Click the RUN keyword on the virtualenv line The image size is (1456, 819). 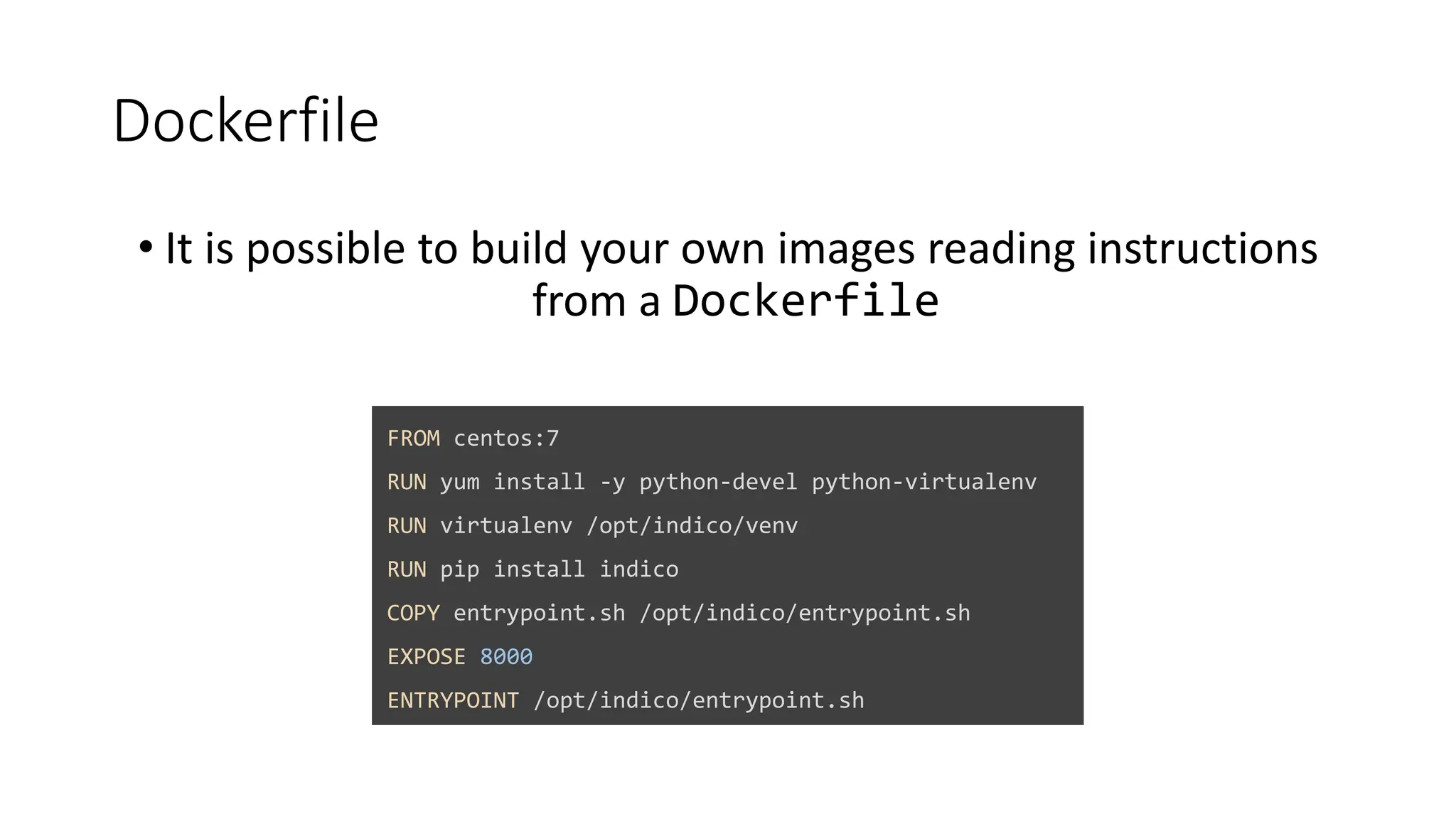tap(407, 526)
